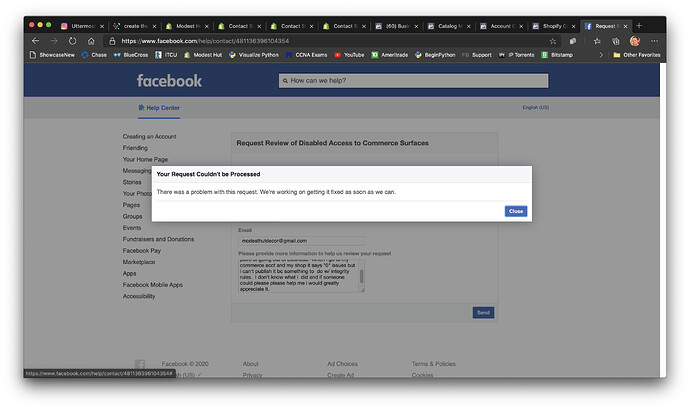Image resolution: width=690 pixels, height=409 pixels.
Task: Select the Help Center tab
Action: tap(159, 108)
